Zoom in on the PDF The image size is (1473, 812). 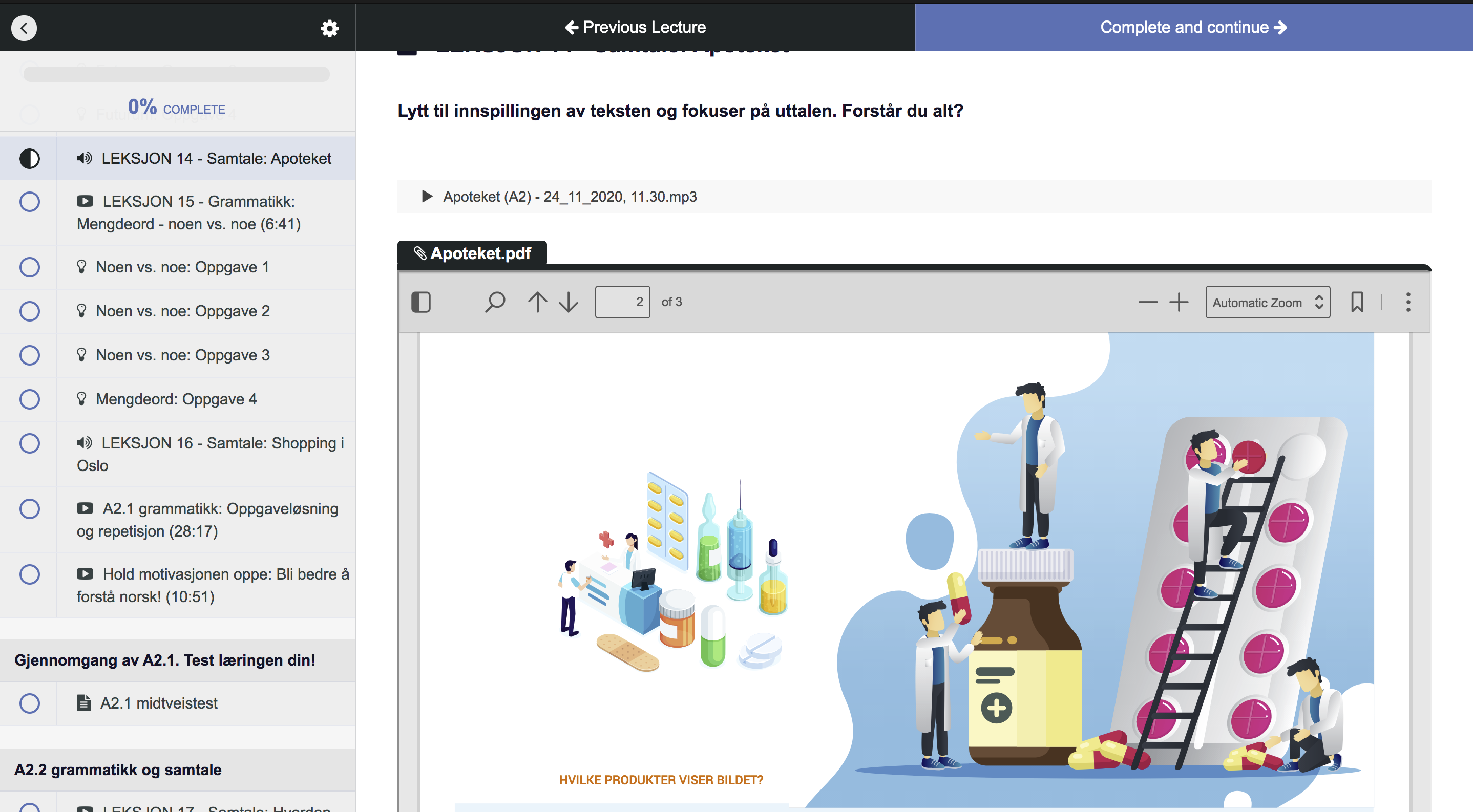click(1179, 302)
